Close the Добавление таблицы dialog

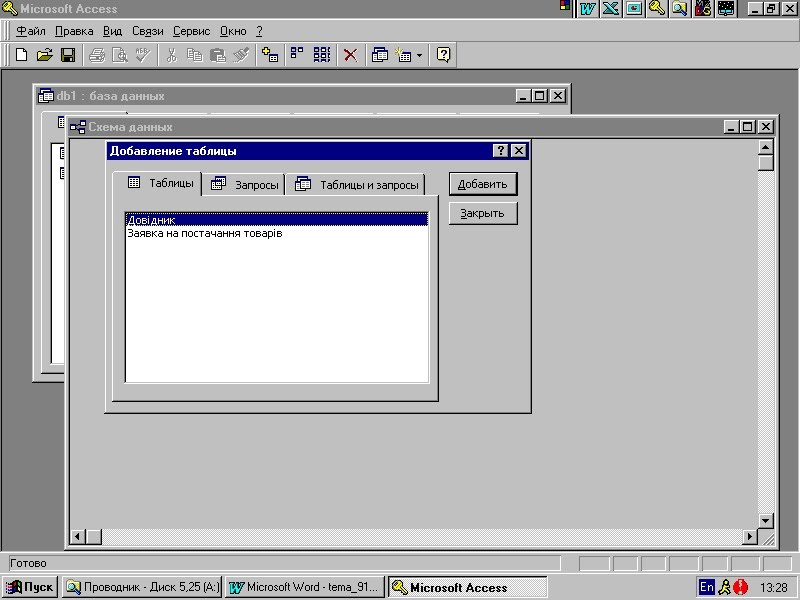518,151
